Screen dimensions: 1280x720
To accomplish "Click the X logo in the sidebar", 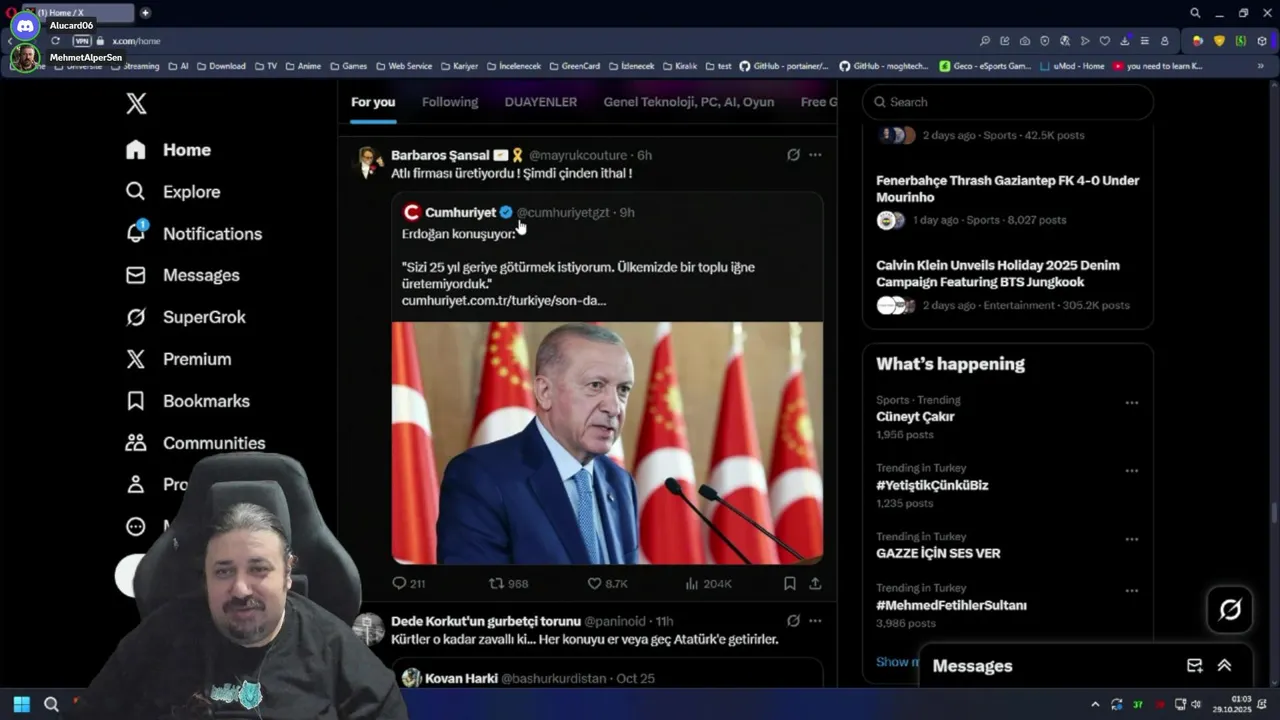I will point(136,102).
